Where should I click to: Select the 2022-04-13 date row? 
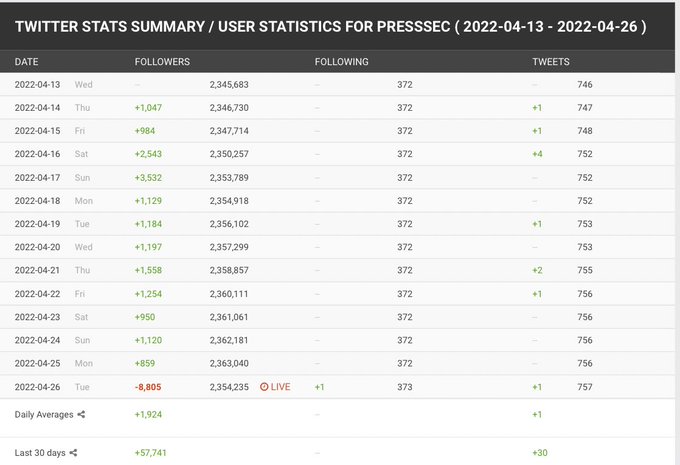(38, 85)
